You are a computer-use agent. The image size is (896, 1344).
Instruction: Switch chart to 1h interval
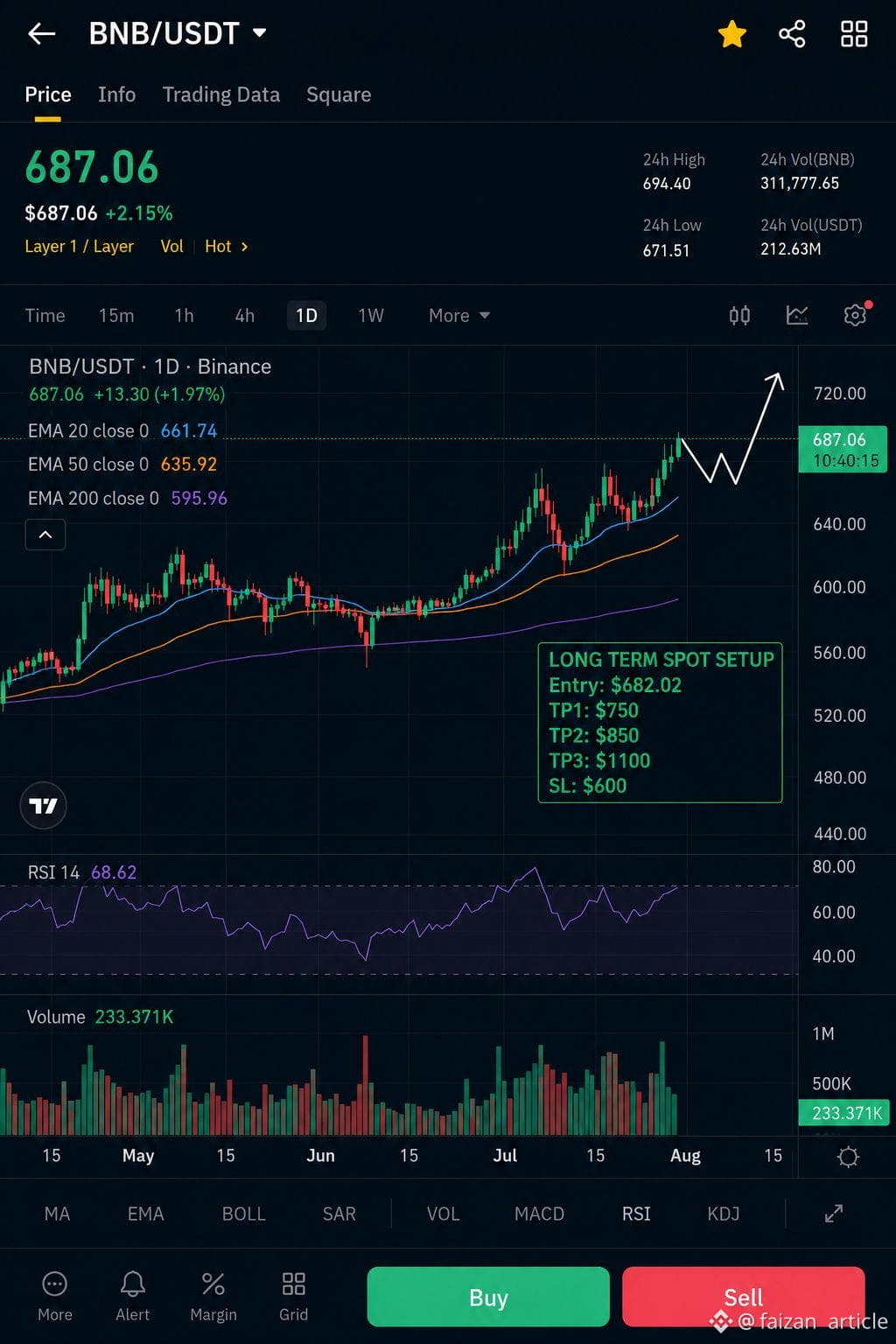click(184, 316)
